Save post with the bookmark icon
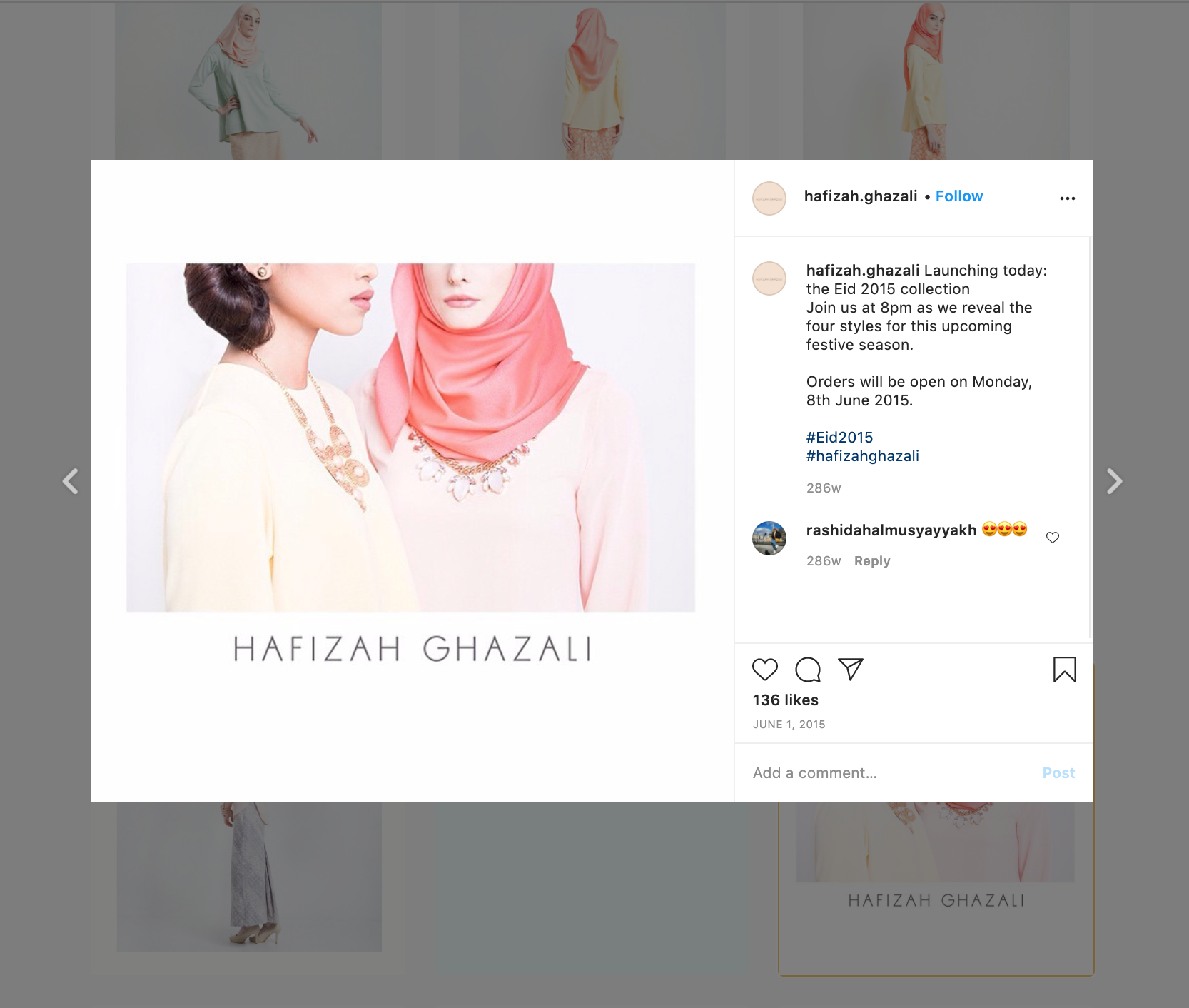This screenshot has height=1008, width=1189. (x=1064, y=670)
